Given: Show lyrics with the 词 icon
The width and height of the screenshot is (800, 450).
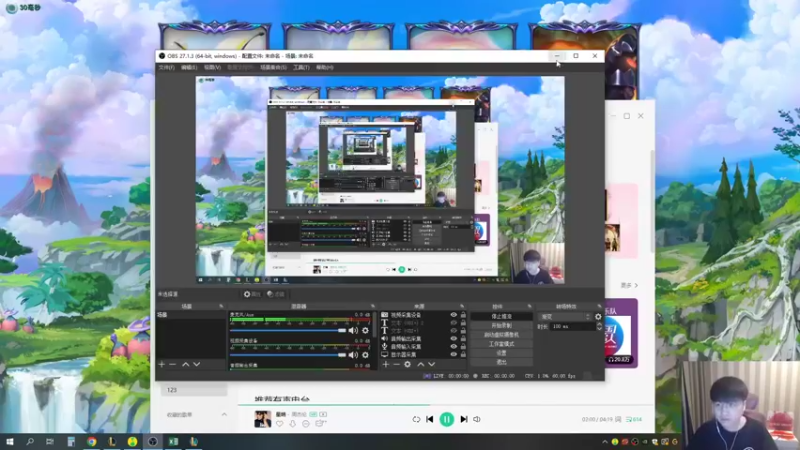Looking at the screenshot, I should click(x=618, y=419).
